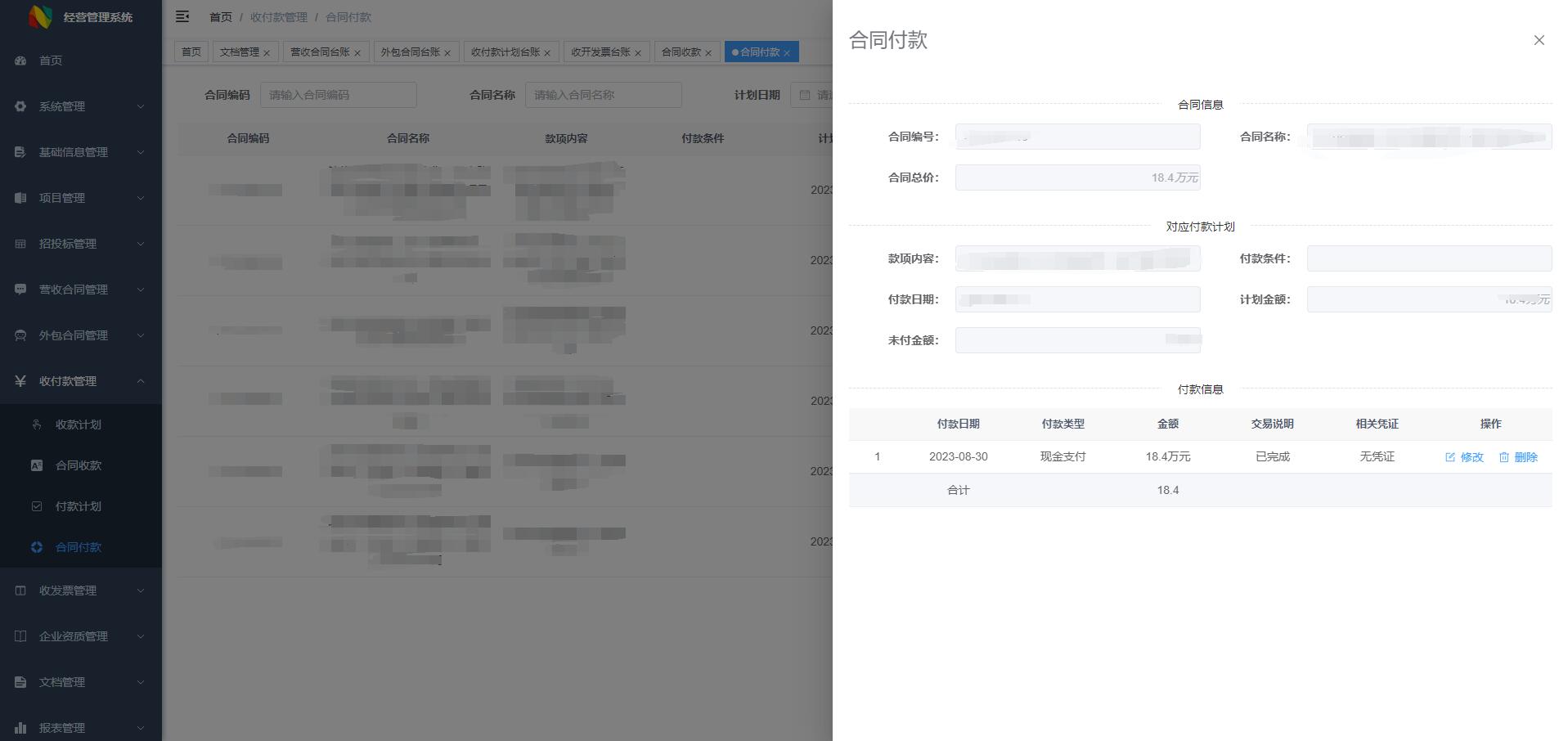Screen dimensions: 1568x741
Task: Click the 已完成 transaction status cell
Action: (x=1273, y=456)
